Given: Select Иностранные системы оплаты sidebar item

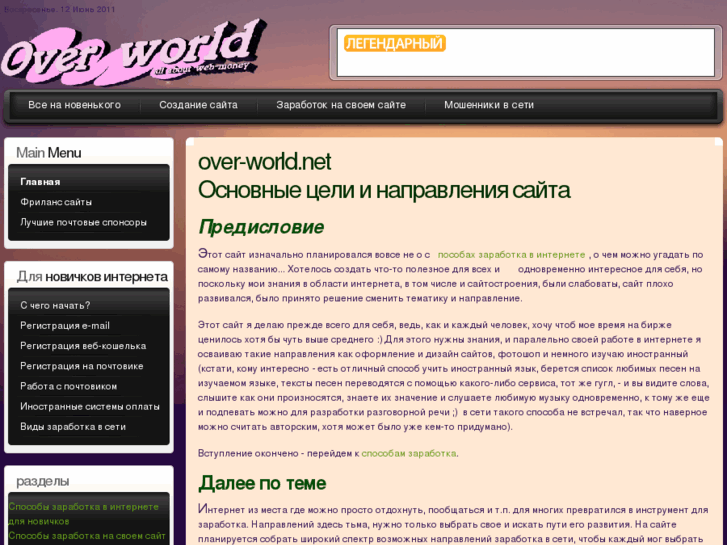Looking at the screenshot, I should click(90, 406).
